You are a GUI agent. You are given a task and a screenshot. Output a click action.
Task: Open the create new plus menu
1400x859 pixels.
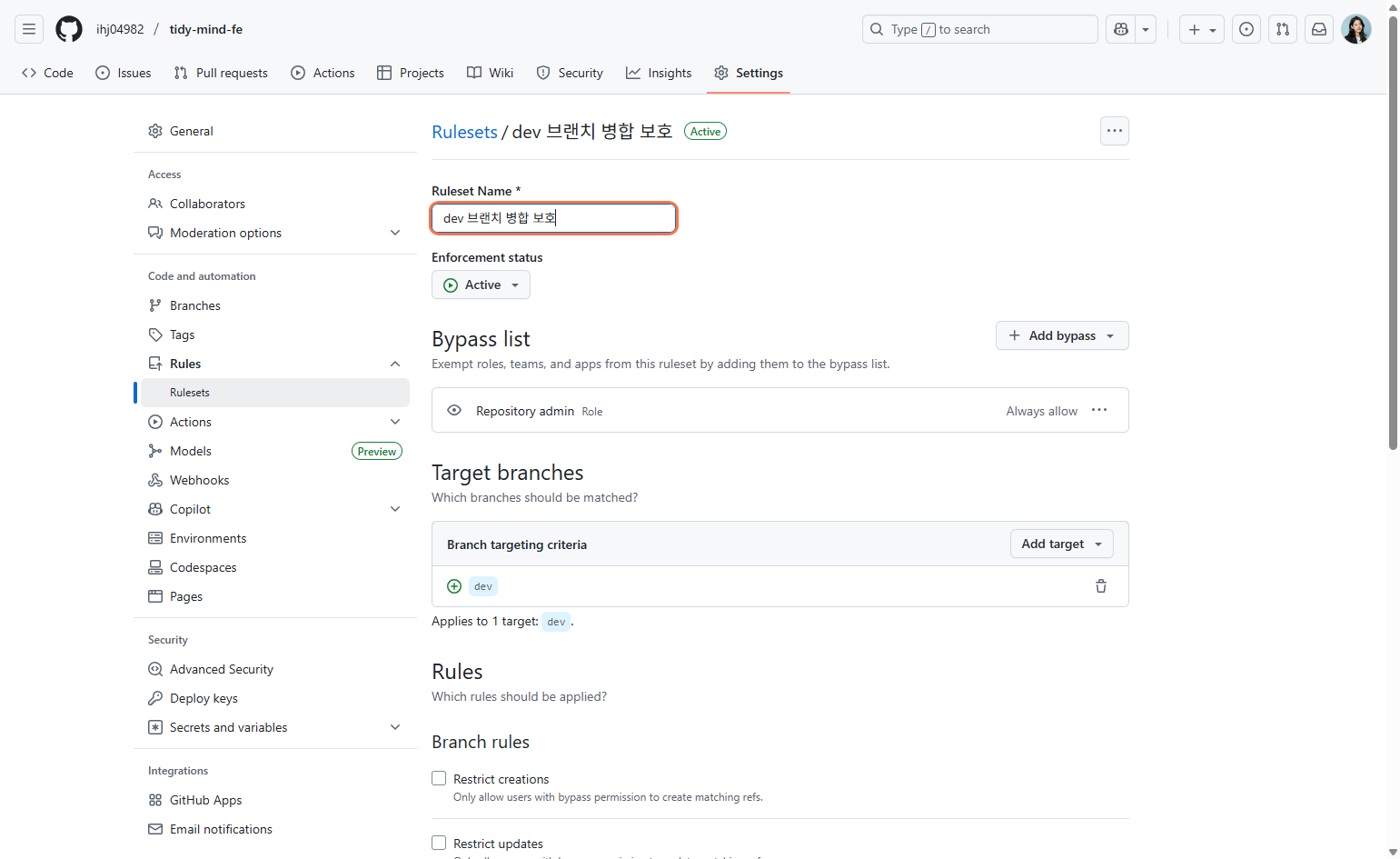pyautogui.click(x=1202, y=29)
